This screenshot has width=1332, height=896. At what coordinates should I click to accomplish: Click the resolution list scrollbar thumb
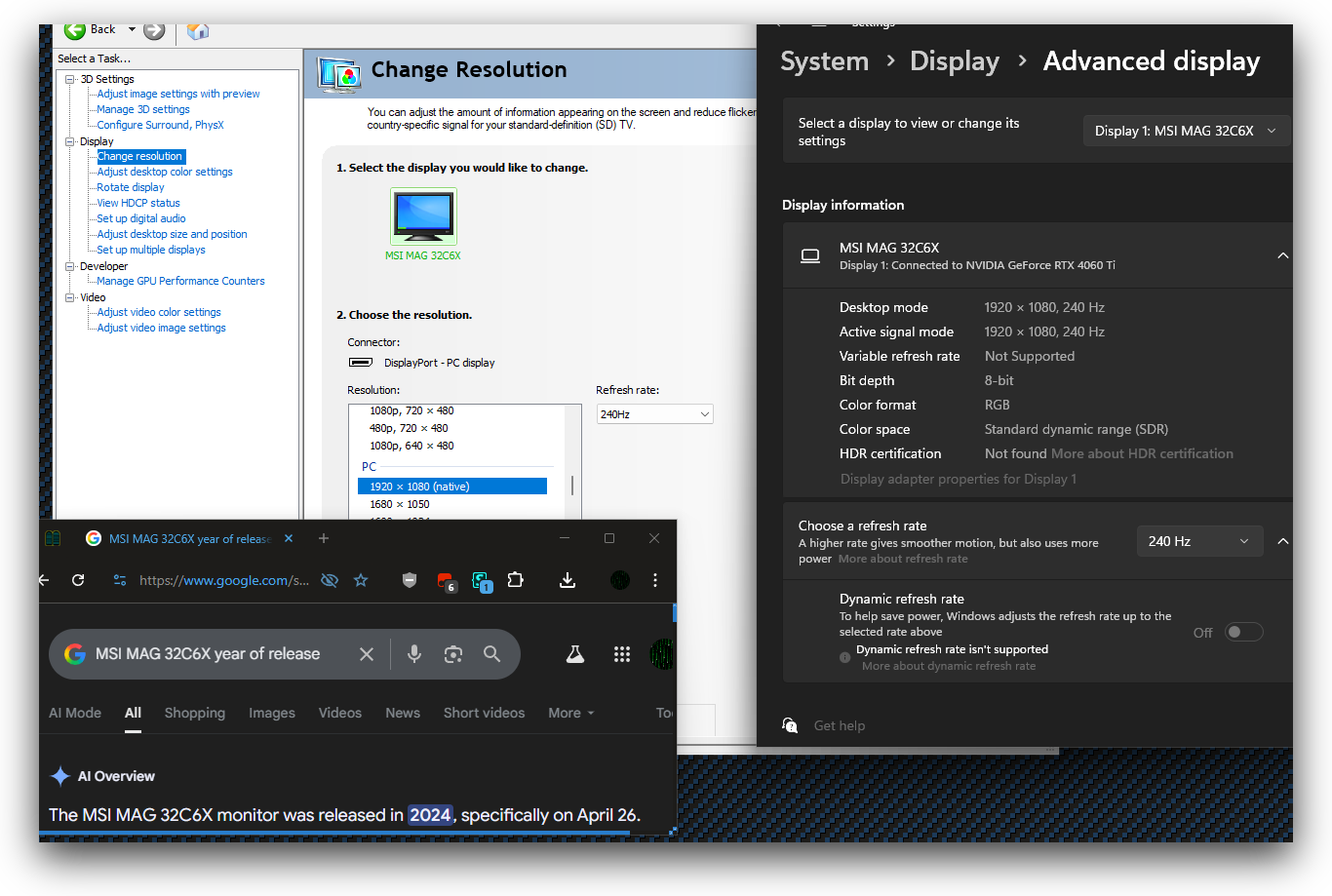[x=572, y=486]
